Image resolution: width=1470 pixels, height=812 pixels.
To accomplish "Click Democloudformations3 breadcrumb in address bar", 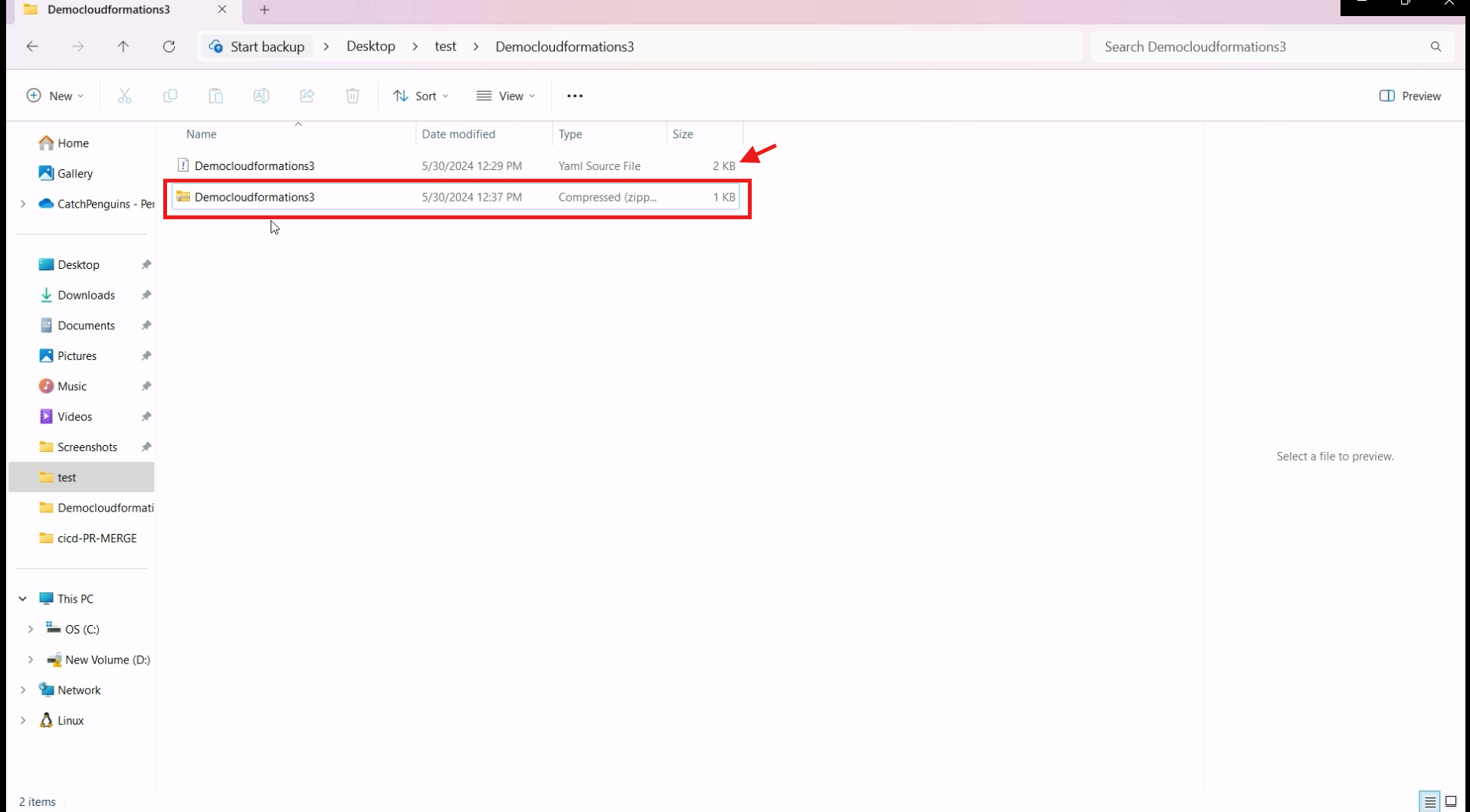I will [x=565, y=47].
